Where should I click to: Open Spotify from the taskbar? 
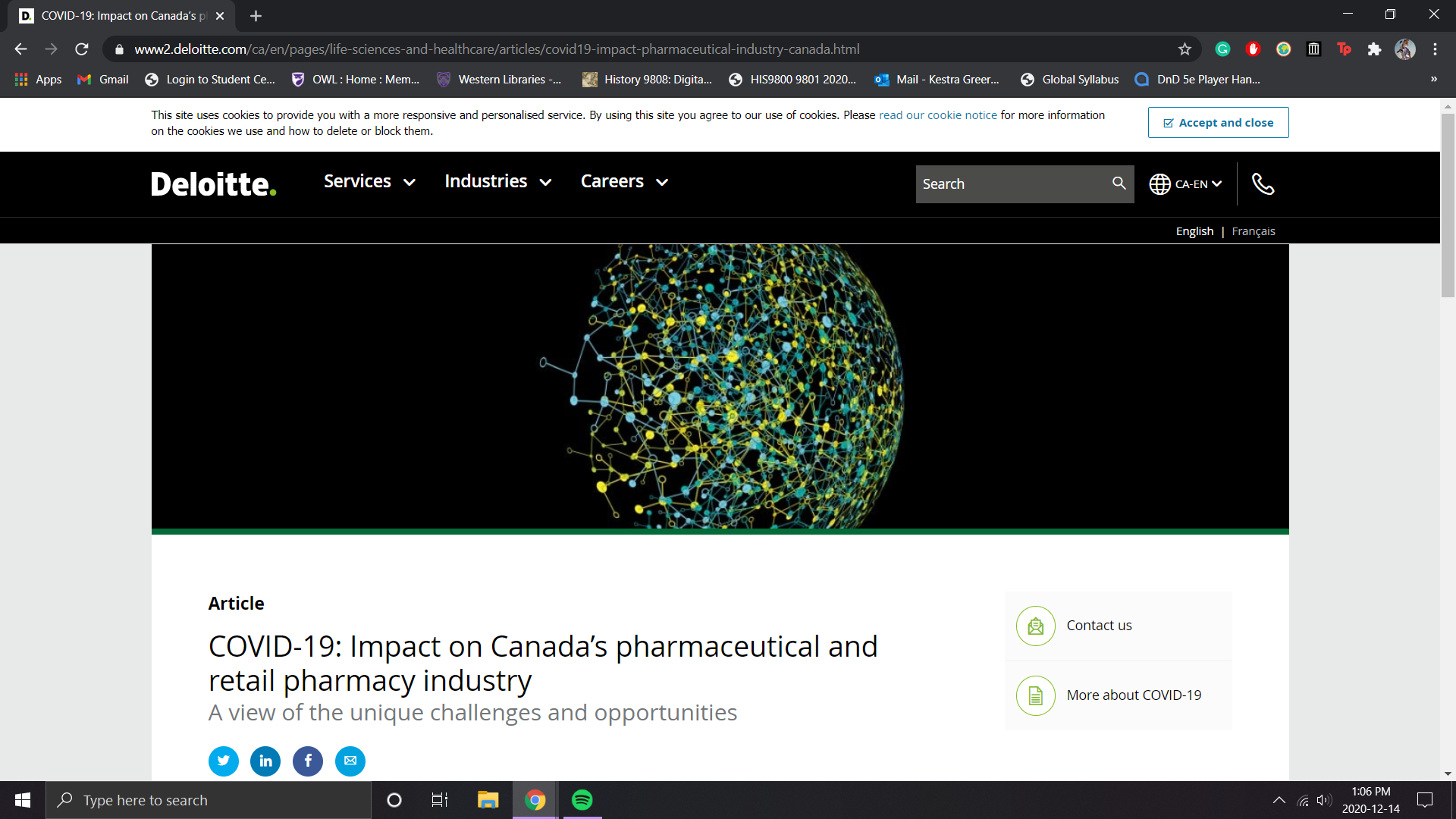pos(582,800)
